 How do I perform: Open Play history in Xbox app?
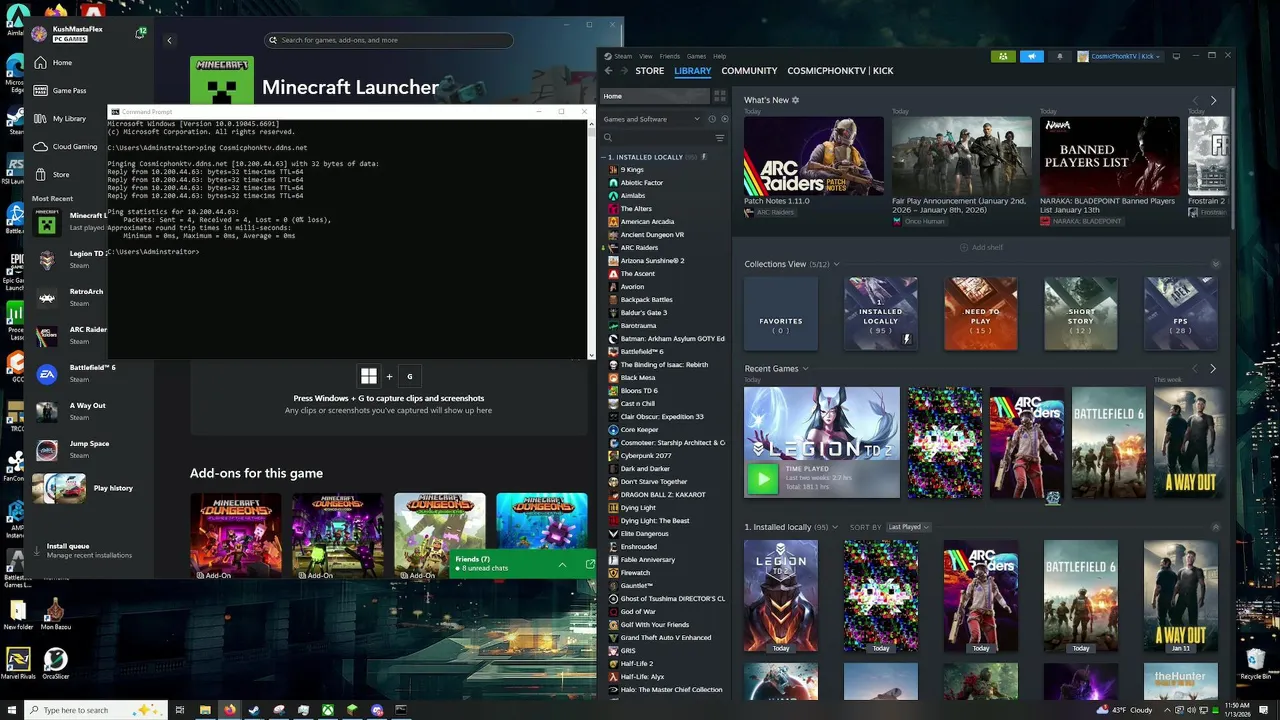coord(82,488)
